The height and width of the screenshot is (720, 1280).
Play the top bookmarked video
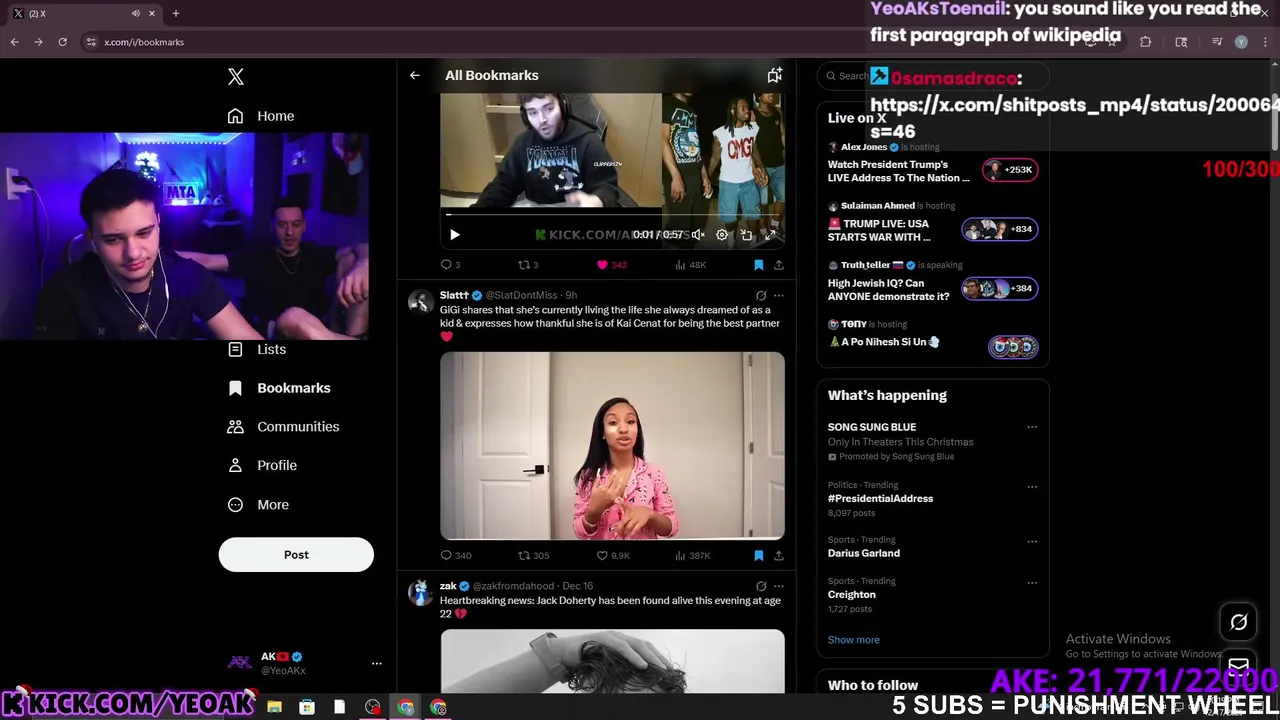(x=454, y=235)
